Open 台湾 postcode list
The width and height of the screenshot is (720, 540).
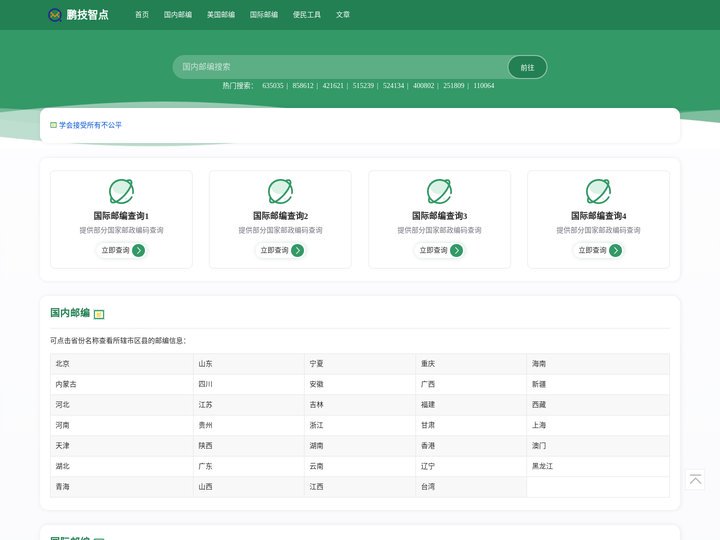(x=428, y=487)
